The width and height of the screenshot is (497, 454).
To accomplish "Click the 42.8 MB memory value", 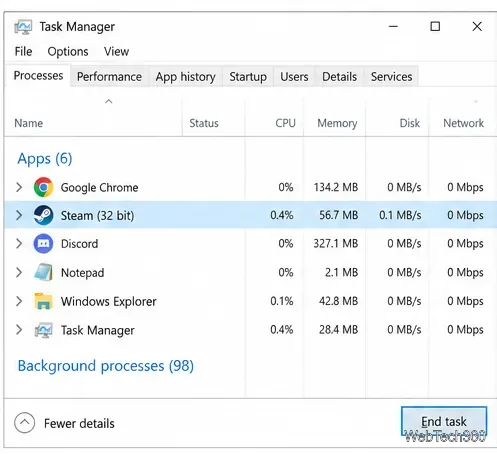I will (339, 301).
